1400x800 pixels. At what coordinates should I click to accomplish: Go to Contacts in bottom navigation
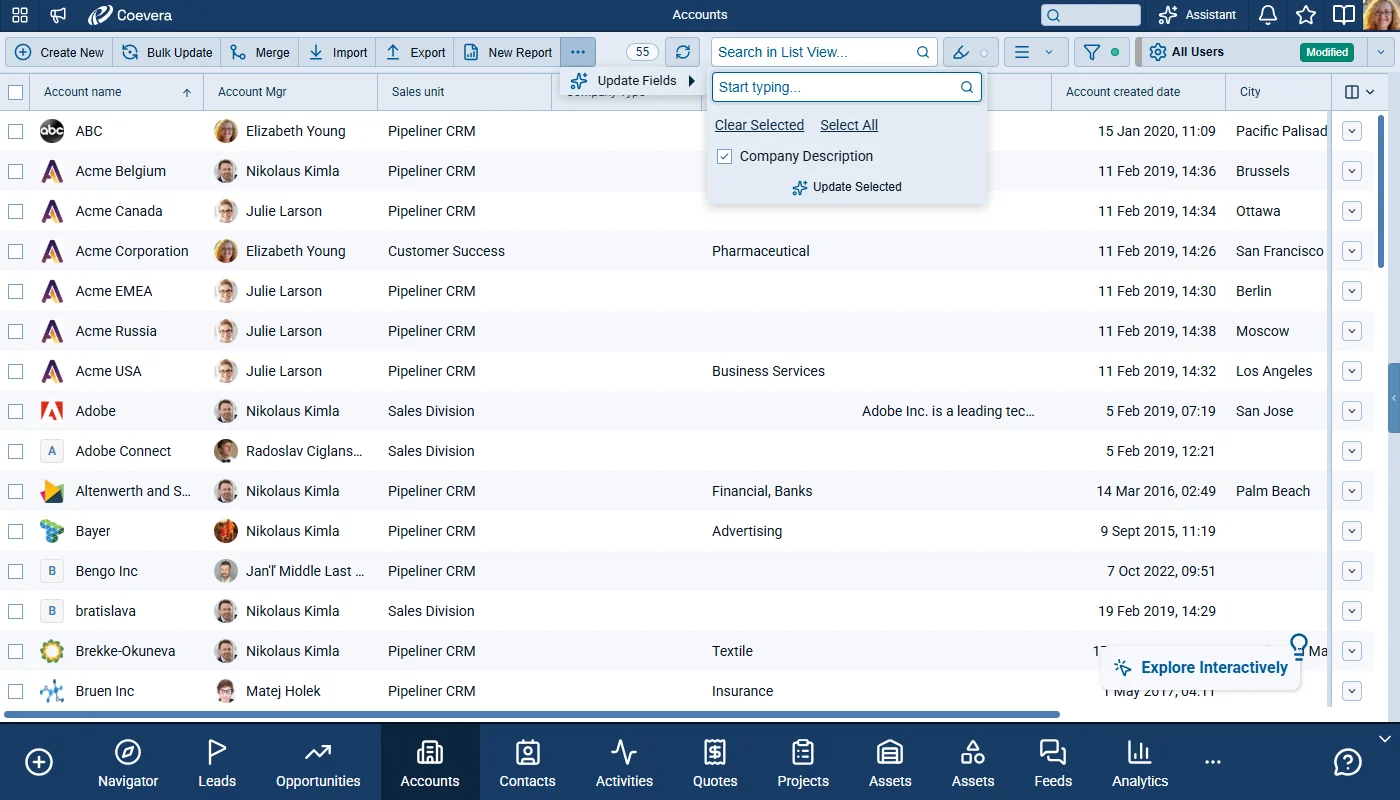tap(528, 764)
